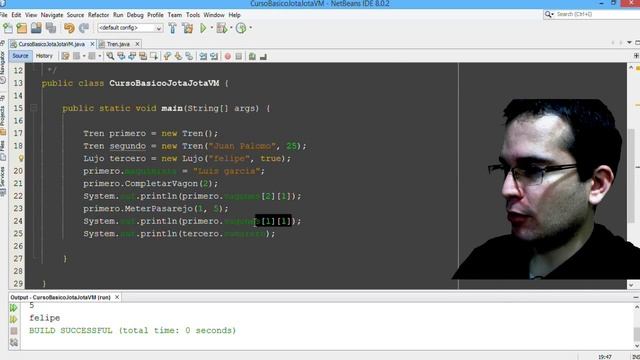Click the Re-run with different parameters icon
640x360 pixels.
(x=14, y=319)
